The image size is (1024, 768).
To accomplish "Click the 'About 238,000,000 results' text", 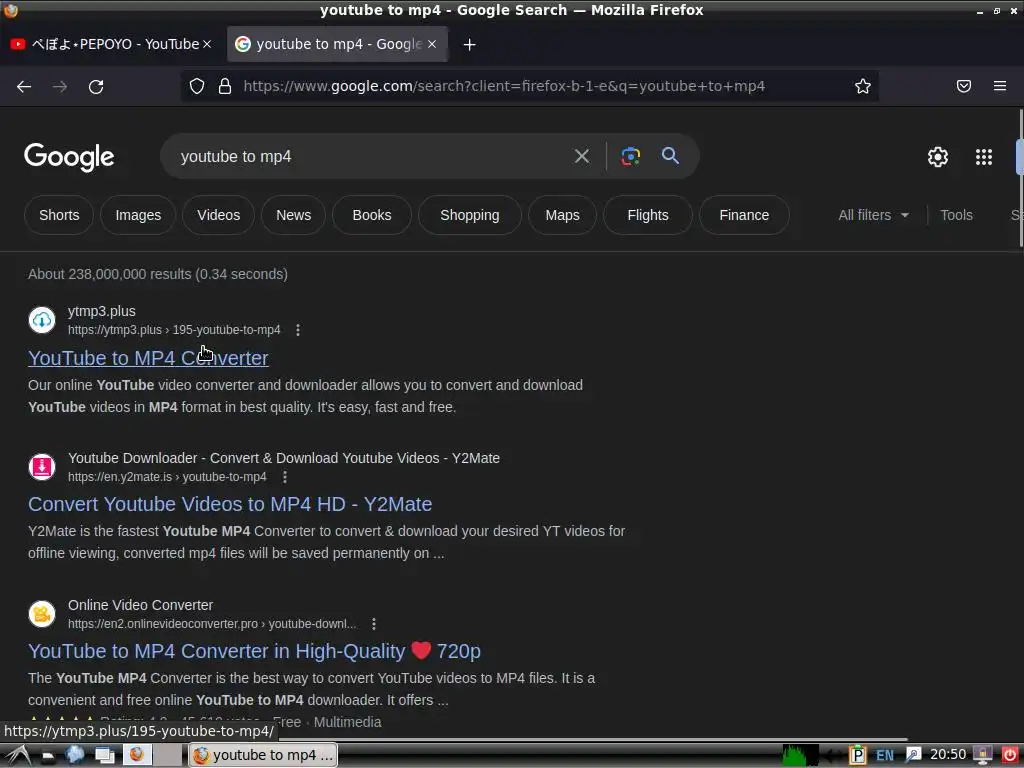I will [x=157, y=274].
